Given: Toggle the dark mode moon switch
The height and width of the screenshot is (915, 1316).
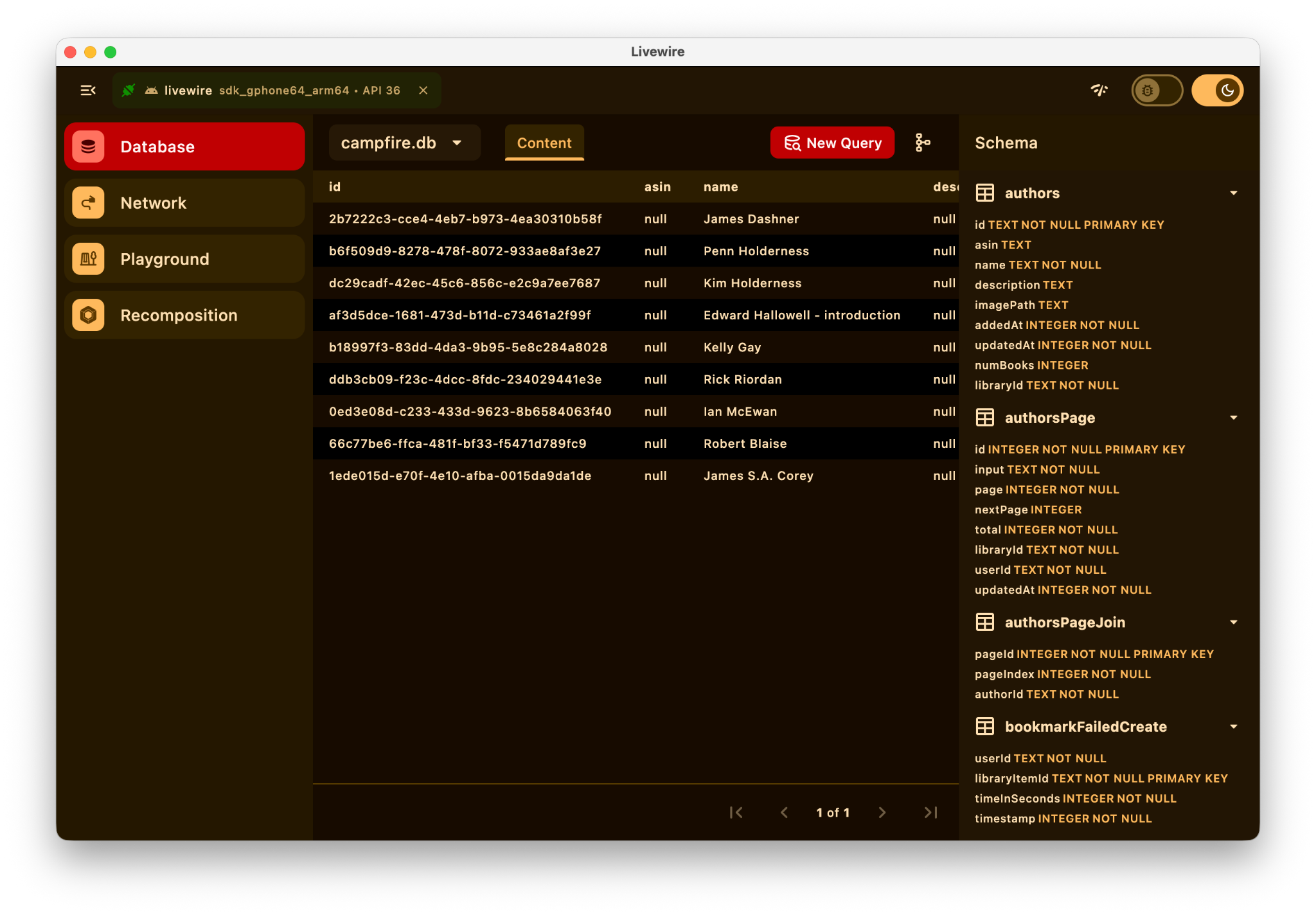Looking at the screenshot, I should coord(1218,91).
